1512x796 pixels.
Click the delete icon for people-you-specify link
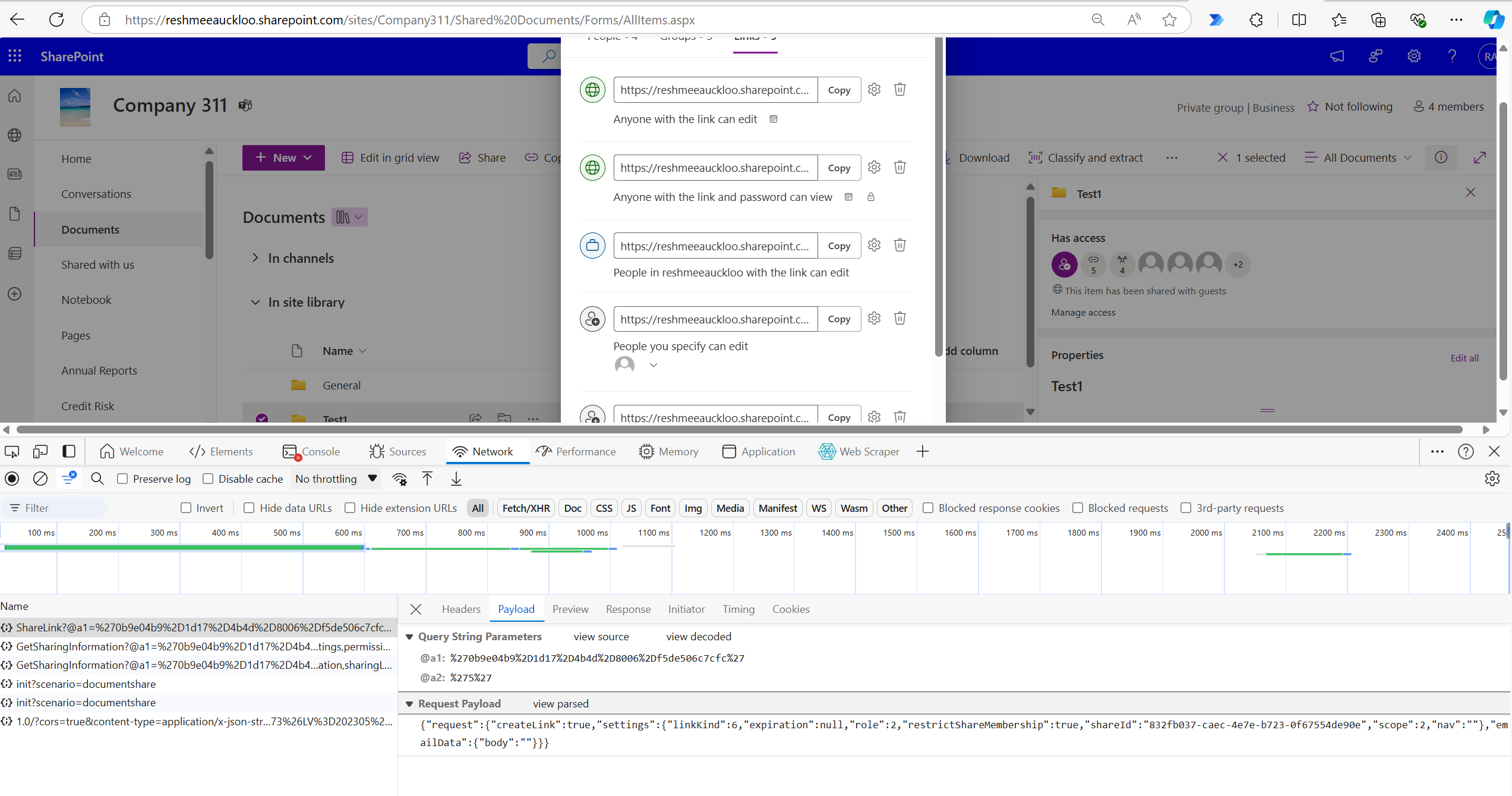pyautogui.click(x=899, y=318)
